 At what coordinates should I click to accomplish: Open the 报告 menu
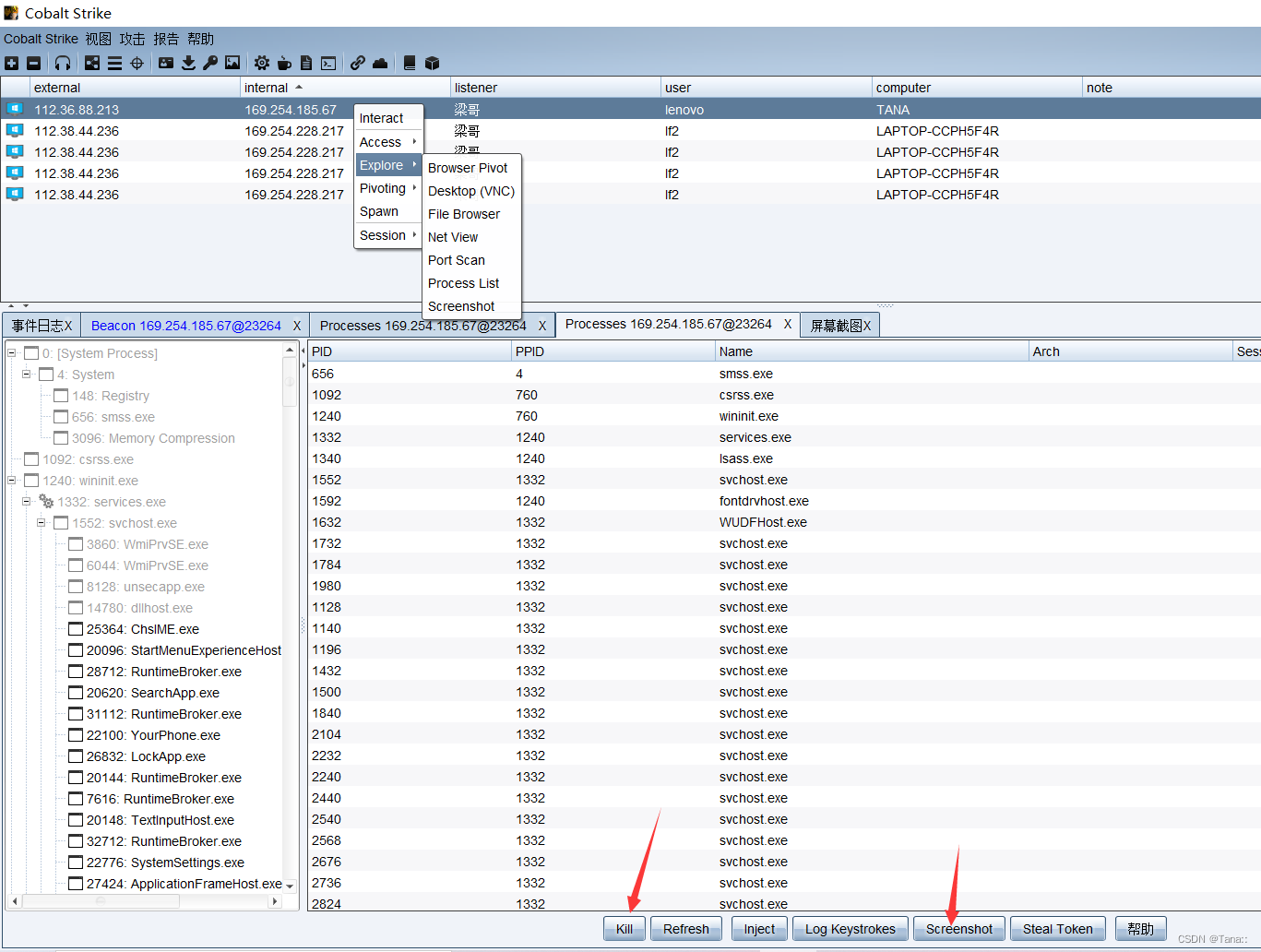pyautogui.click(x=166, y=39)
